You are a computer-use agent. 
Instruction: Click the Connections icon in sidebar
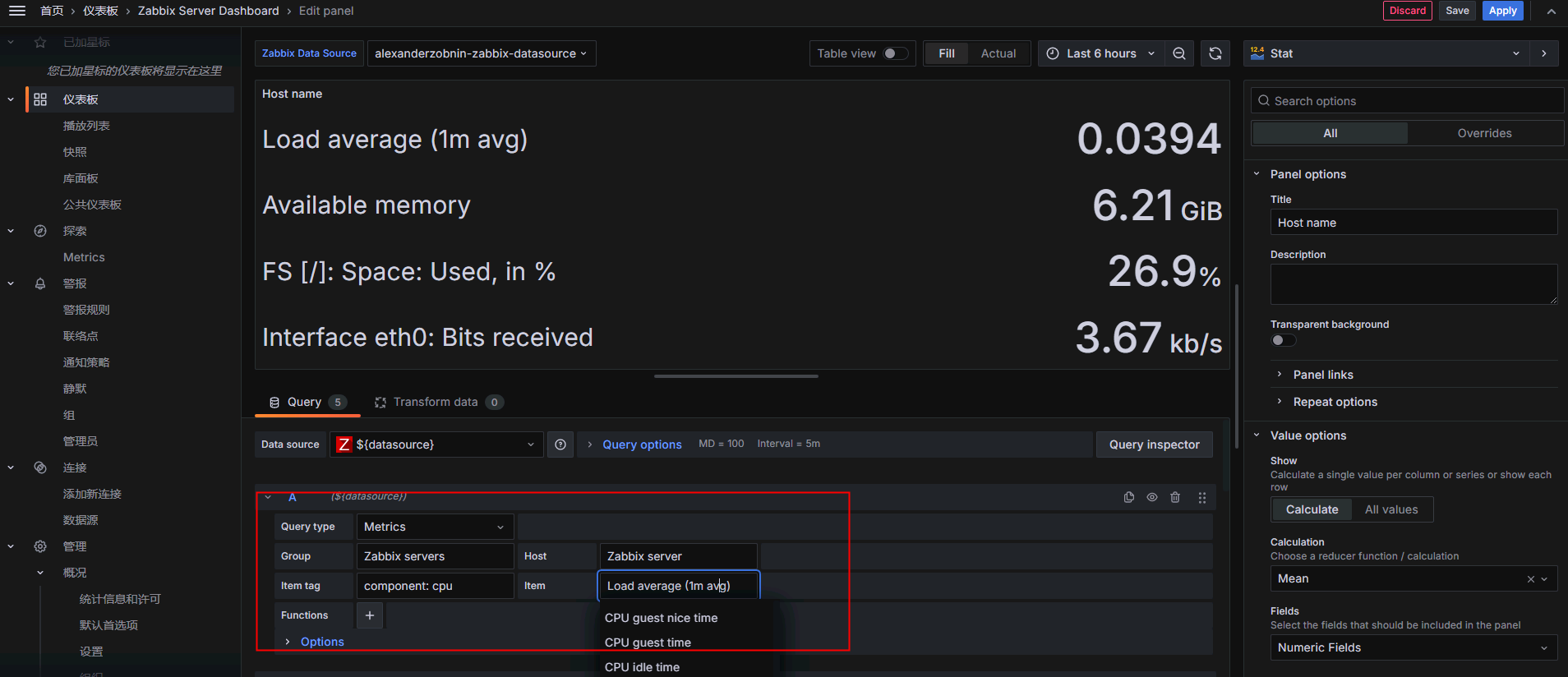coord(40,467)
